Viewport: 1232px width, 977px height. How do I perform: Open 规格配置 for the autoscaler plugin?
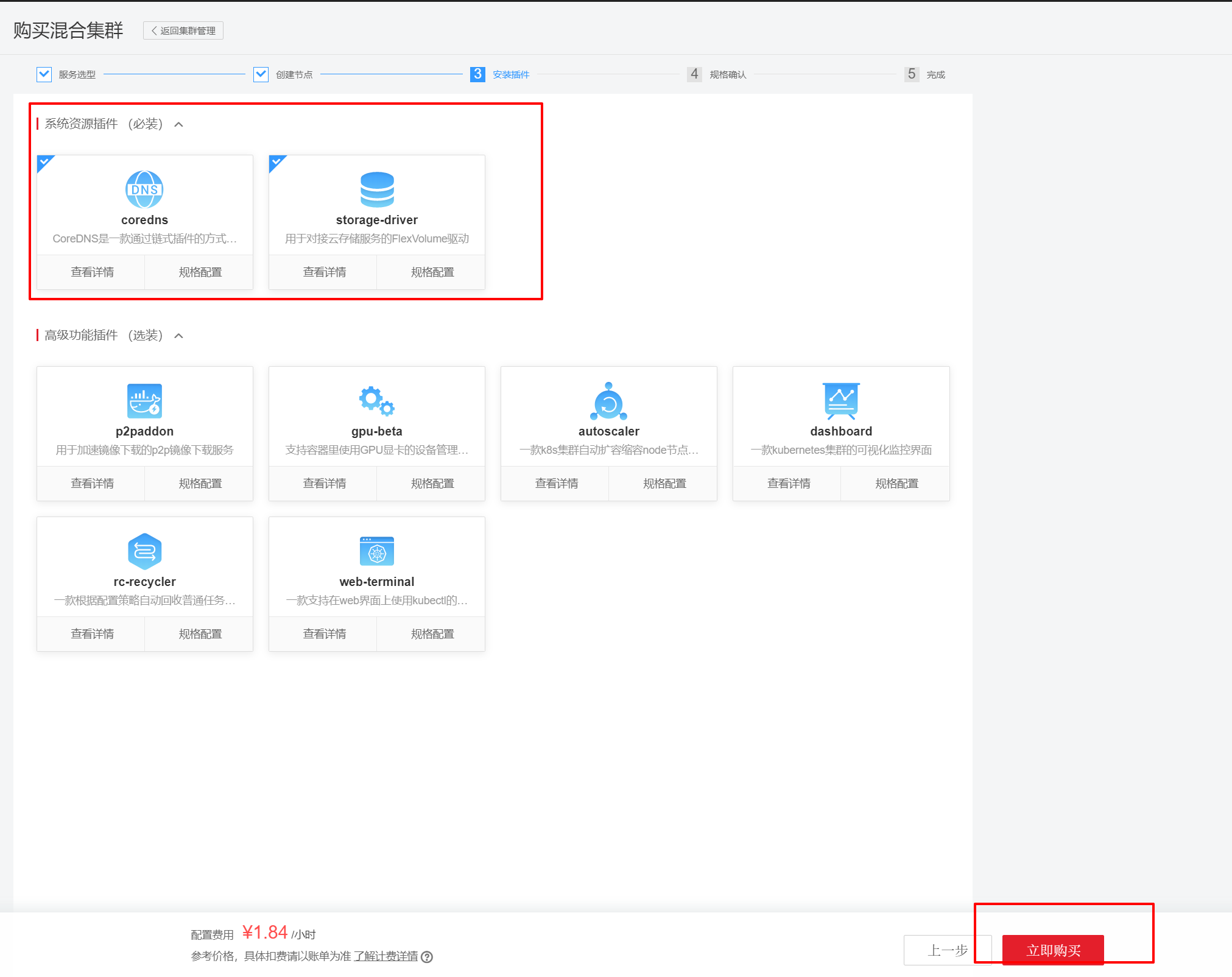[x=664, y=484]
